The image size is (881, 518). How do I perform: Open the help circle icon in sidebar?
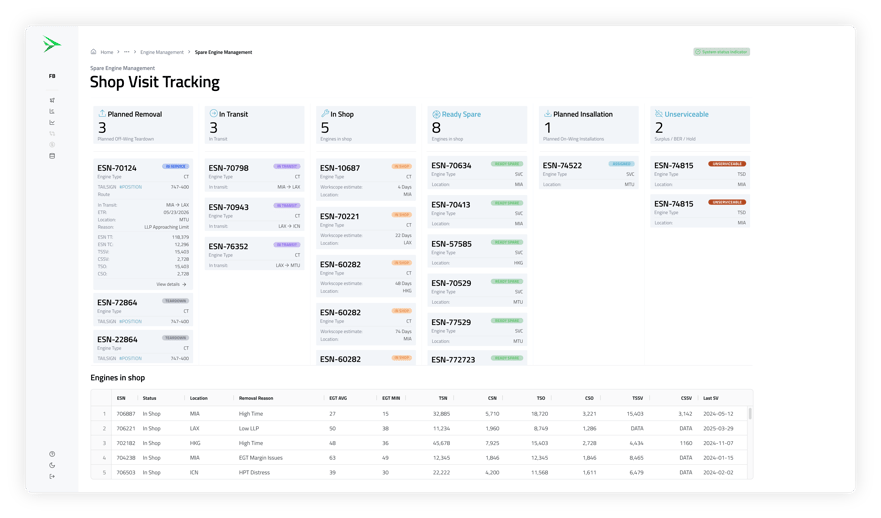[52, 454]
